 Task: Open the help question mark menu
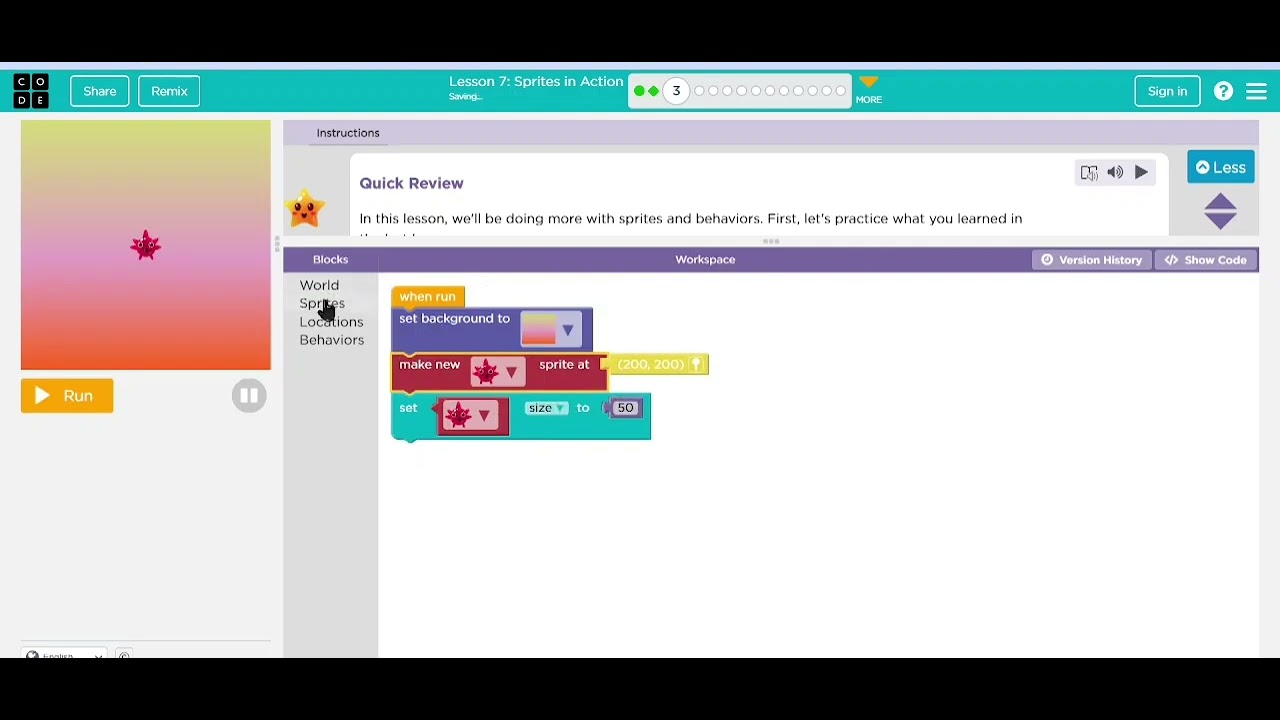tap(1223, 91)
